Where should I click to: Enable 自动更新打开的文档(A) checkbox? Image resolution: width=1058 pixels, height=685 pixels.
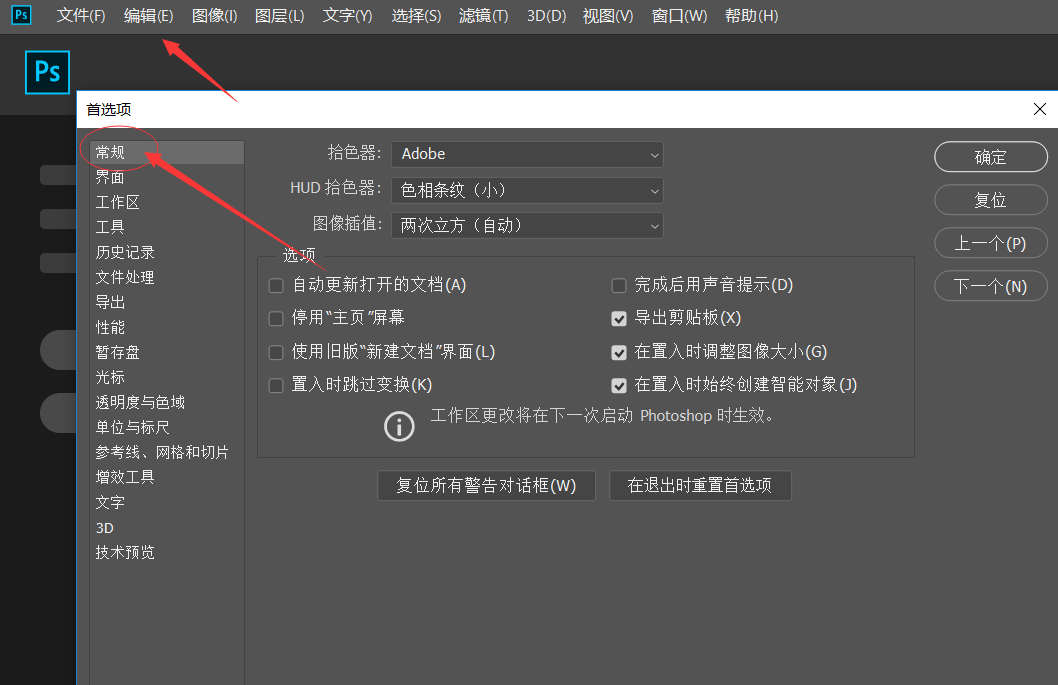pyautogui.click(x=276, y=285)
